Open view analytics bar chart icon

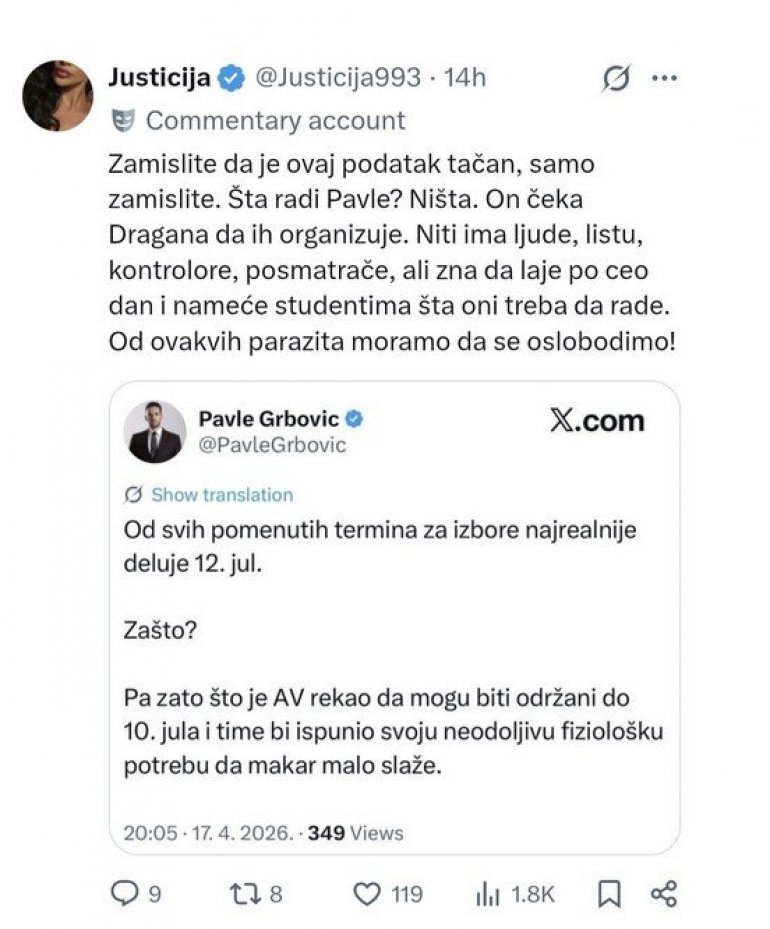(x=488, y=893)
